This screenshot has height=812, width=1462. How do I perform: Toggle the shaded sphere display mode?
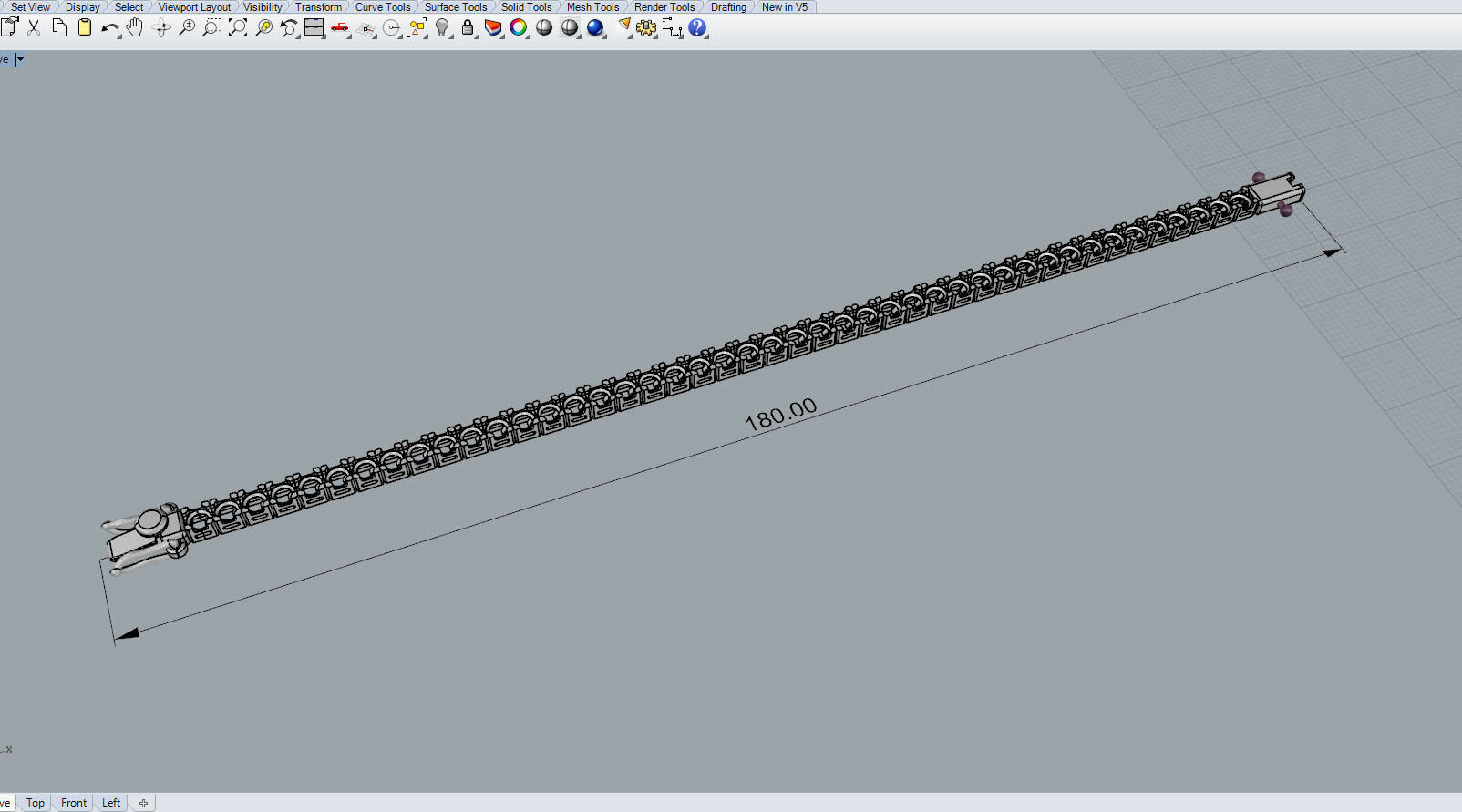[544, 28]
